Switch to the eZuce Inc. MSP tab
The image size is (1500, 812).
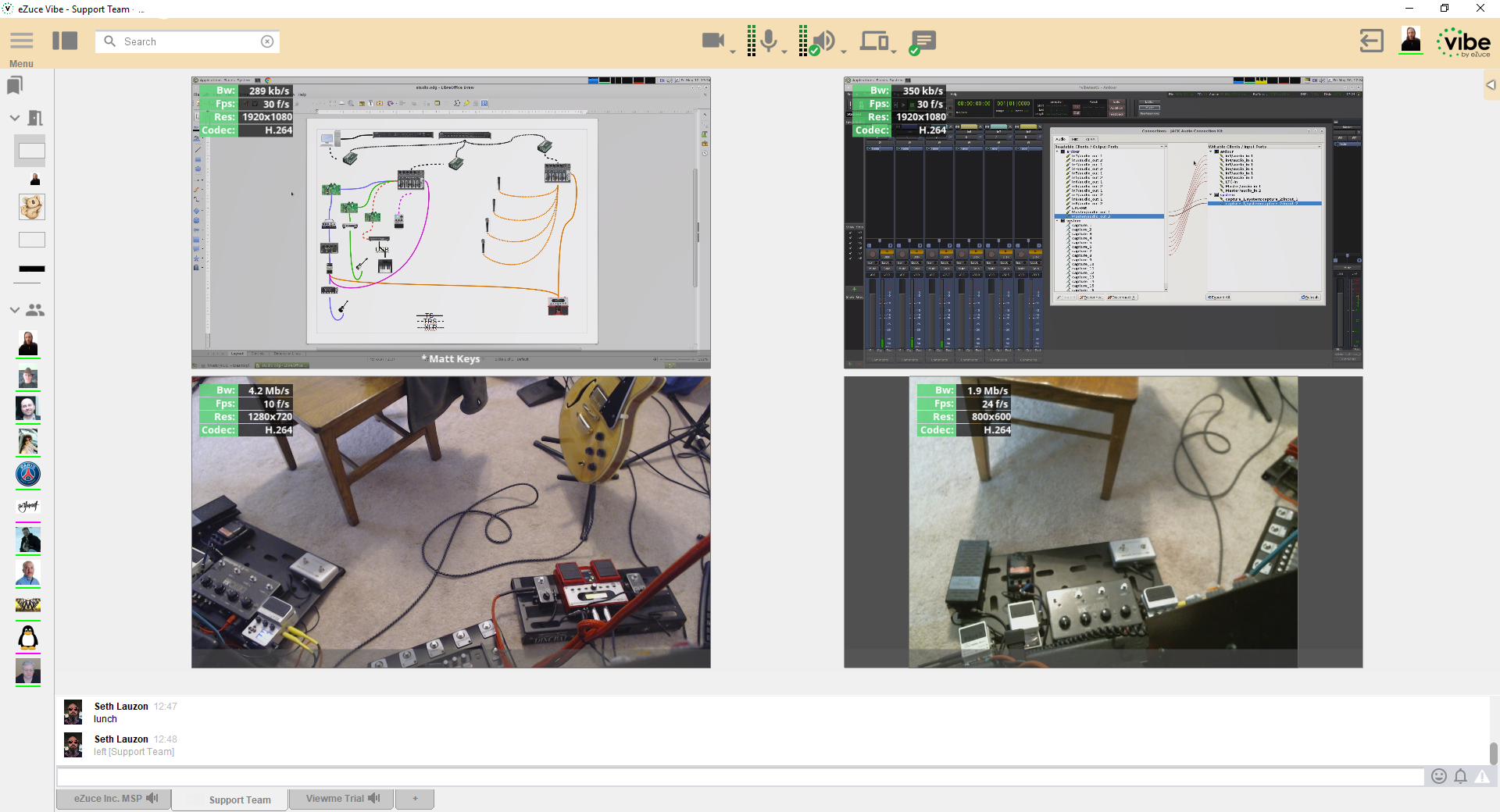pyautogui.click(x=113, y=799)
